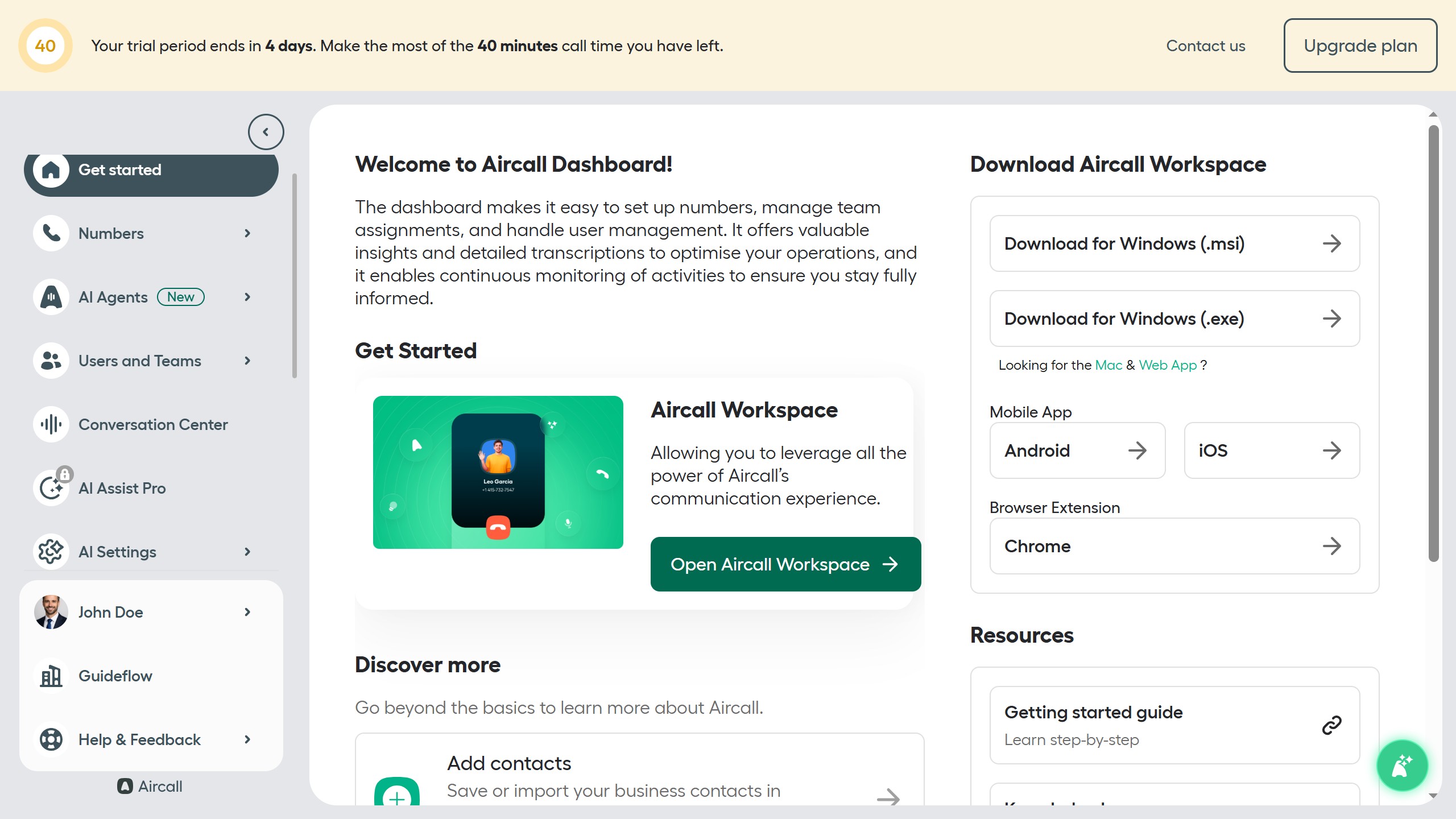
Task: Expand the Numbers menu chevron
Action: [247, 233]
